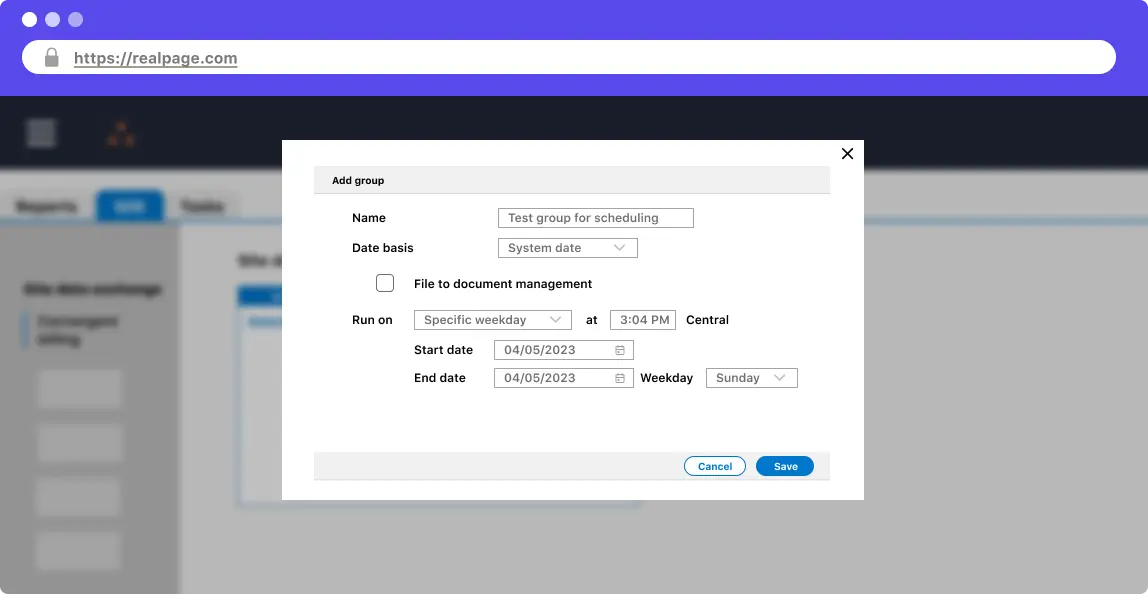This screenshot has height=594, width=1148.
Task: Close the Add group dialog
Action: (x=847, y=153)
